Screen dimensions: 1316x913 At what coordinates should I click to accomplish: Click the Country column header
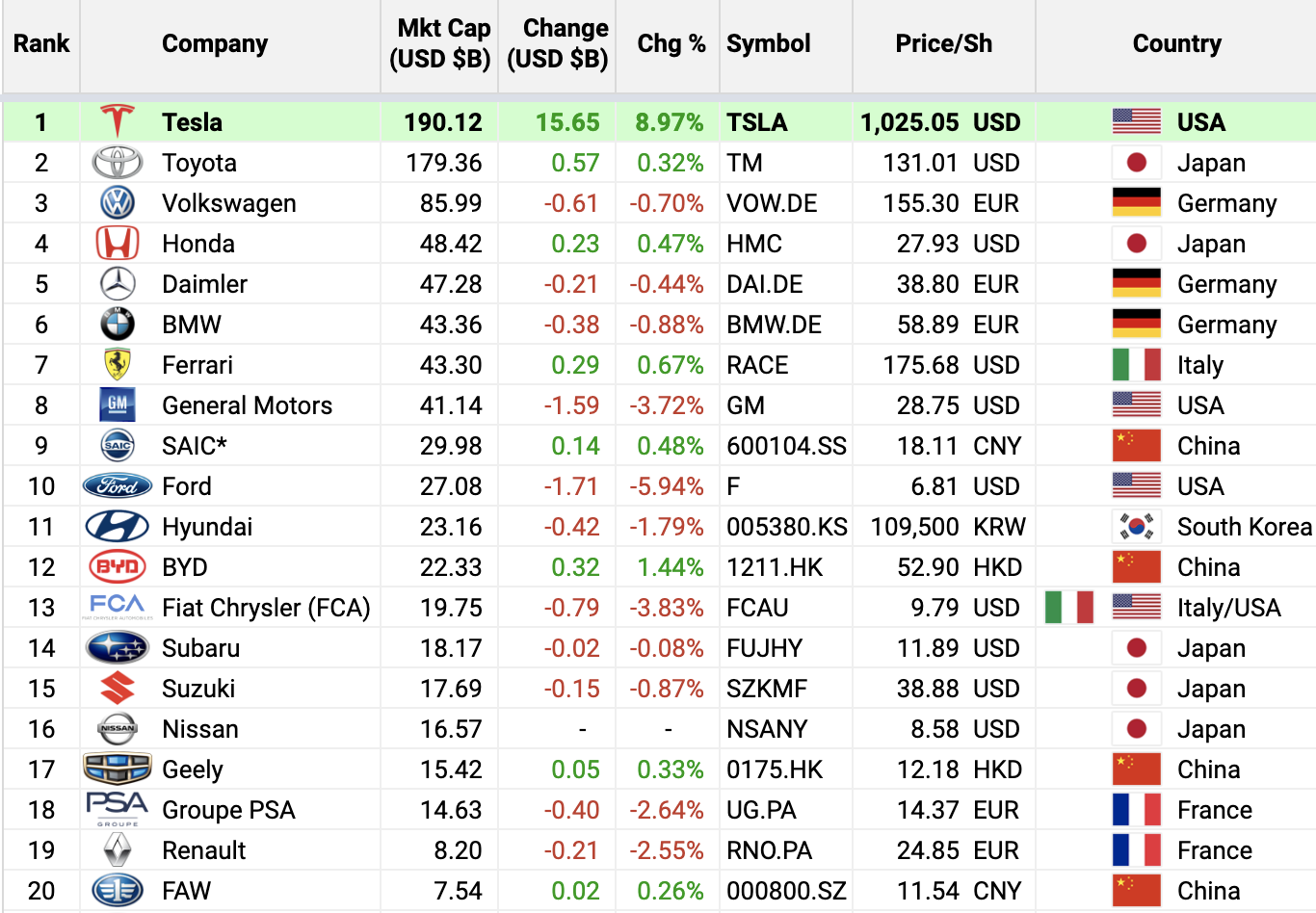point(1176,44)
